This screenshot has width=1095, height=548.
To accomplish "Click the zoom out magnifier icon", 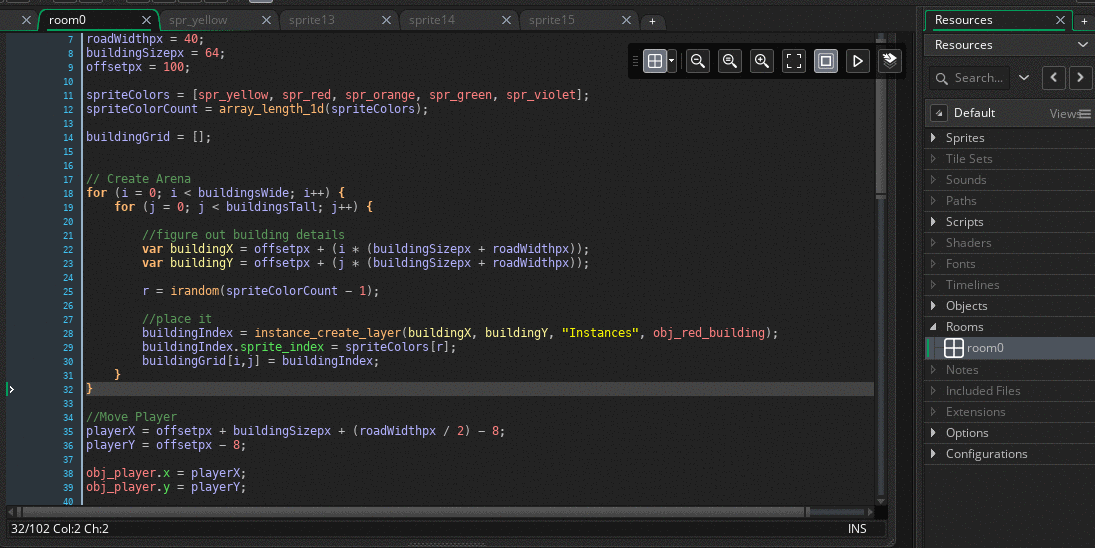I will [697, 61].
